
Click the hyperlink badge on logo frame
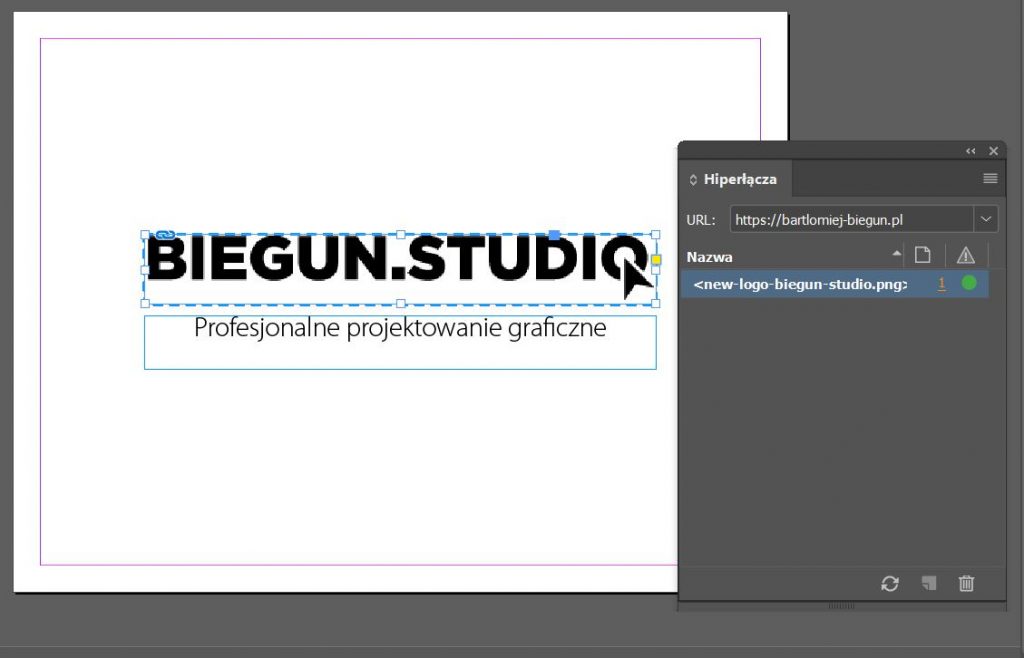click(x=165, y=235)
